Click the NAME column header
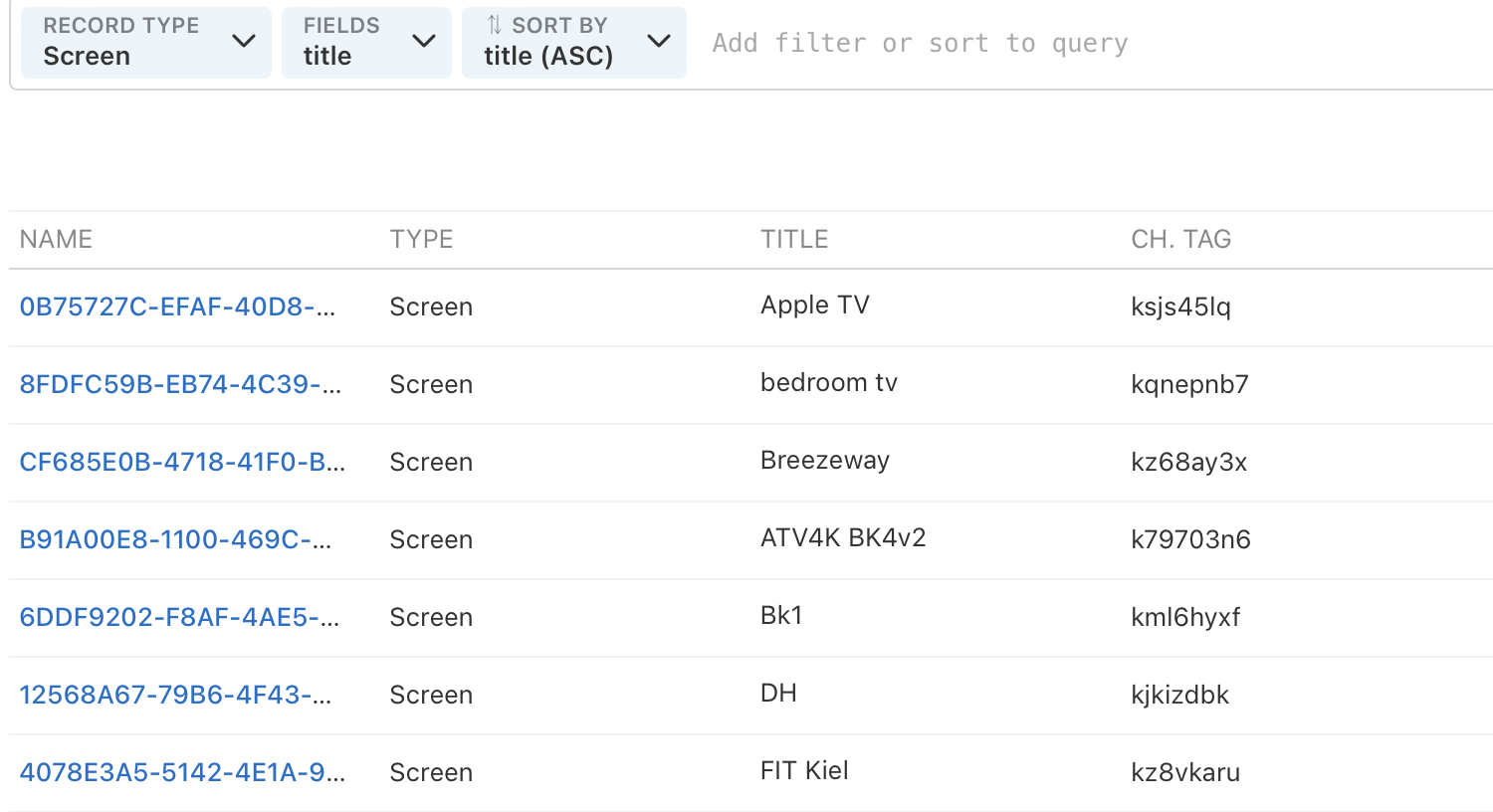The image size is (1493, 812). 56,239
